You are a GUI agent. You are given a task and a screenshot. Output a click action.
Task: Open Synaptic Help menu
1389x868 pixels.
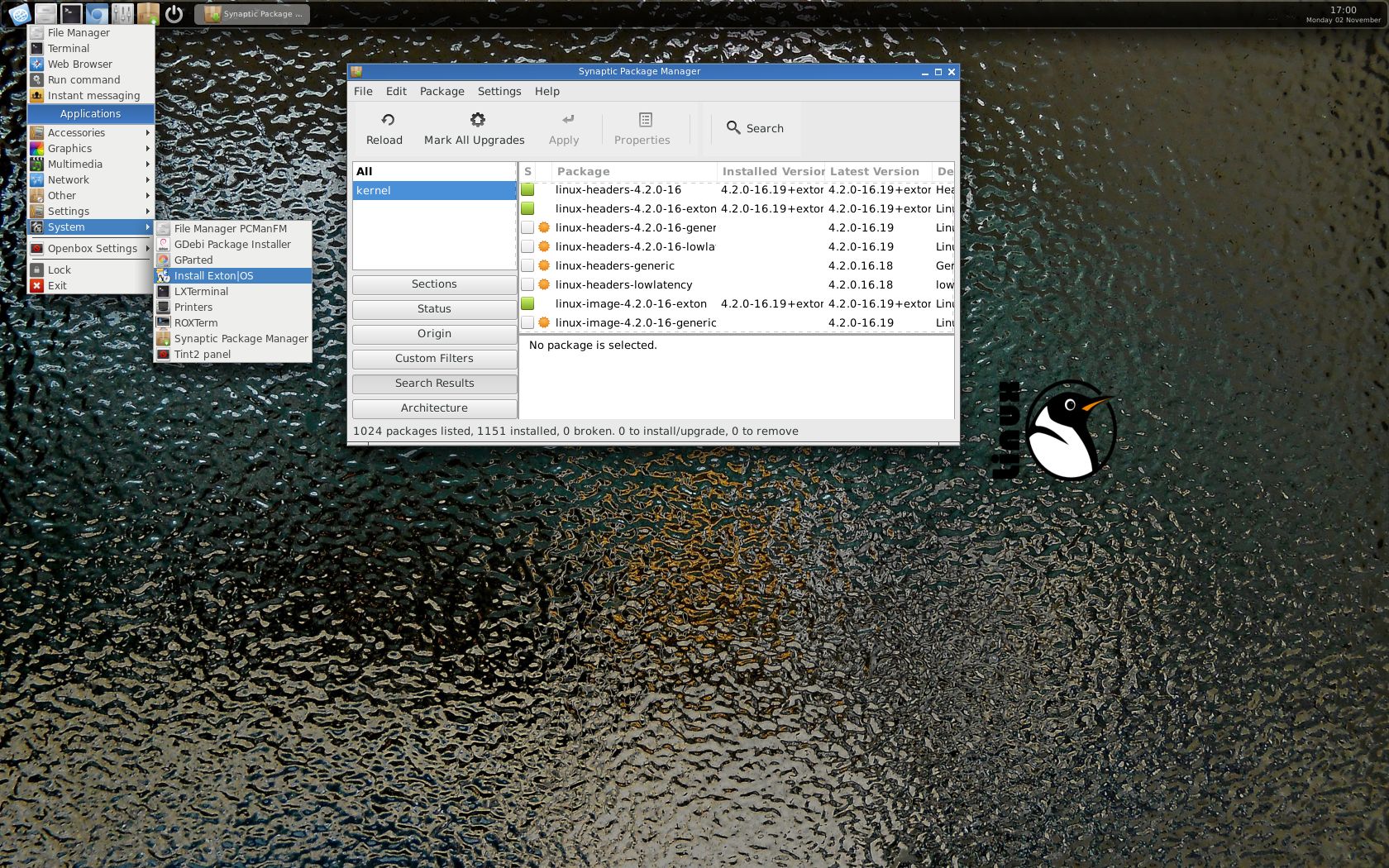547,92
